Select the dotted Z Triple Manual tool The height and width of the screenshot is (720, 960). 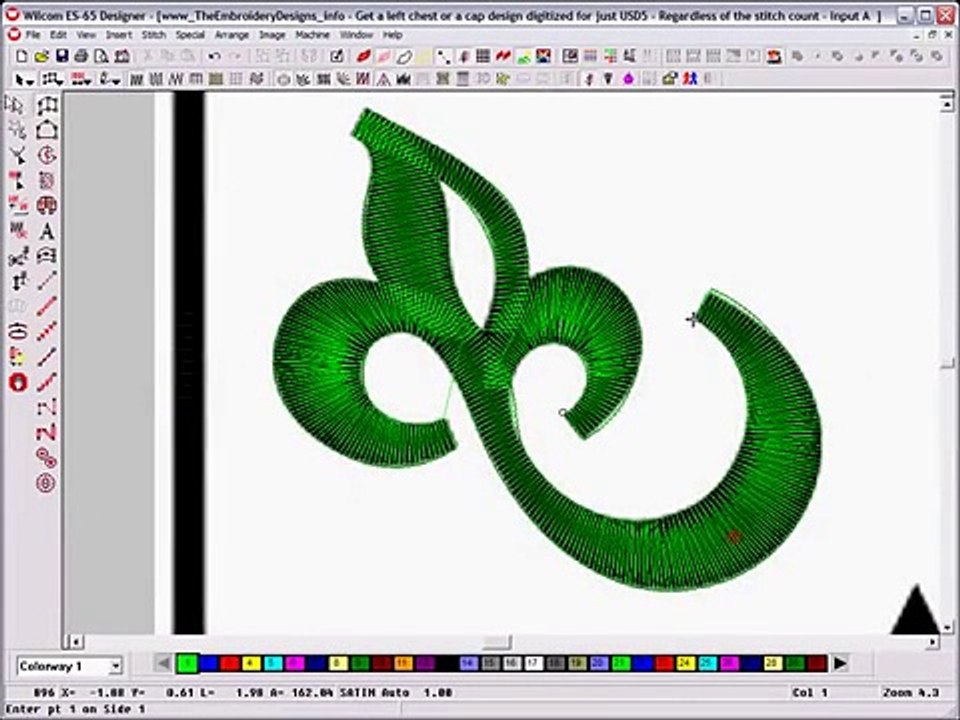pyautogui.click(x=47, y=407)
